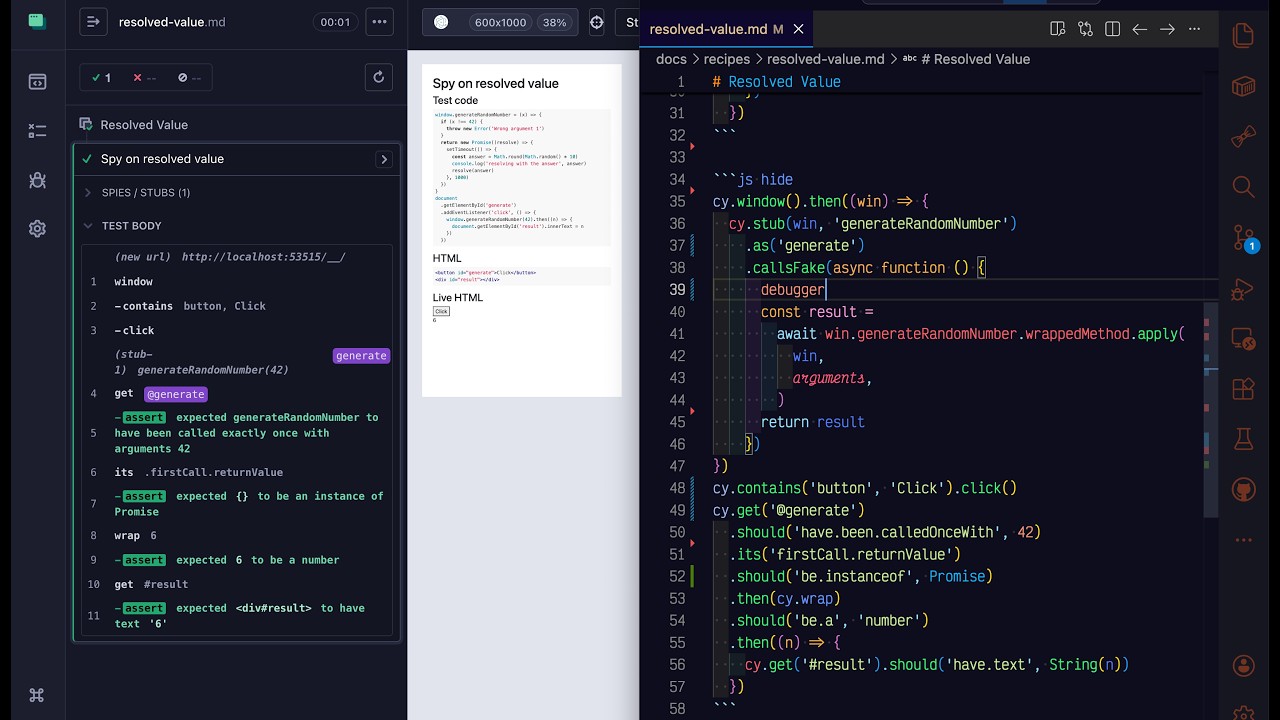Rerun all tests with refresh icon

click(x=379, y=77)
